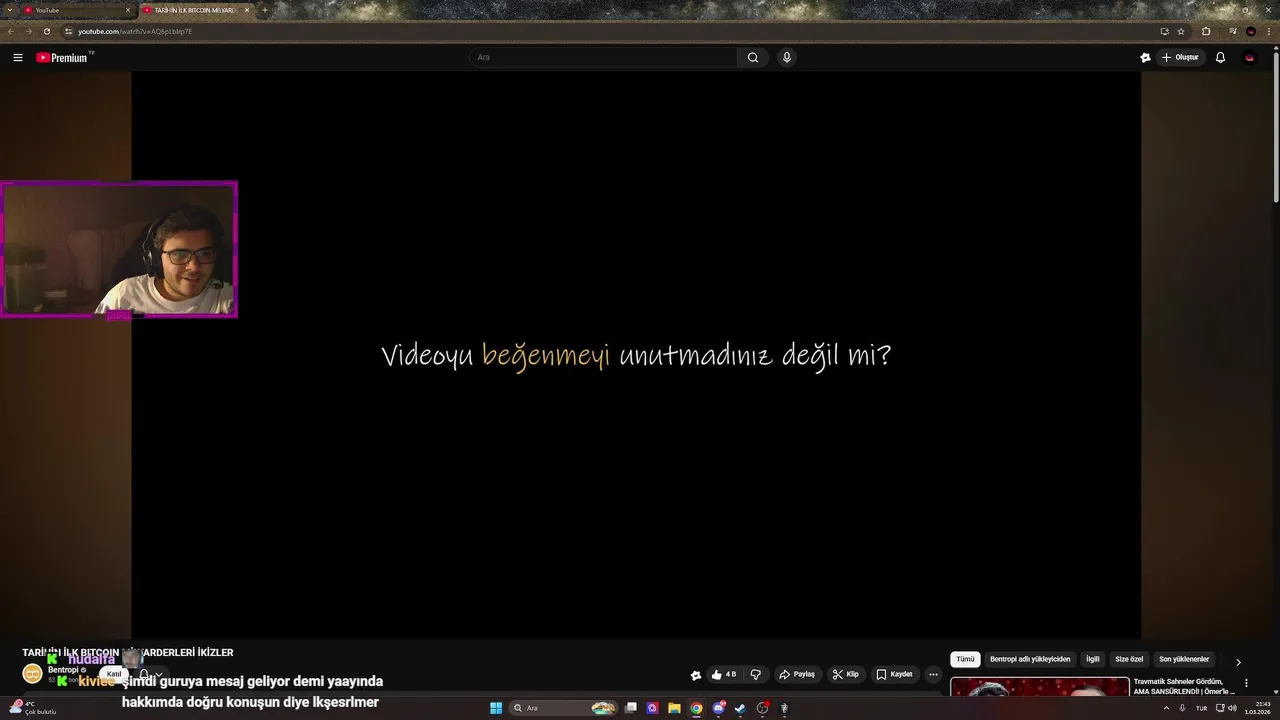This screenshot has height=720, width=1280.
Task: Switch to TARİHİN İLK BITCOIN tab
Action: coord(195,10)
